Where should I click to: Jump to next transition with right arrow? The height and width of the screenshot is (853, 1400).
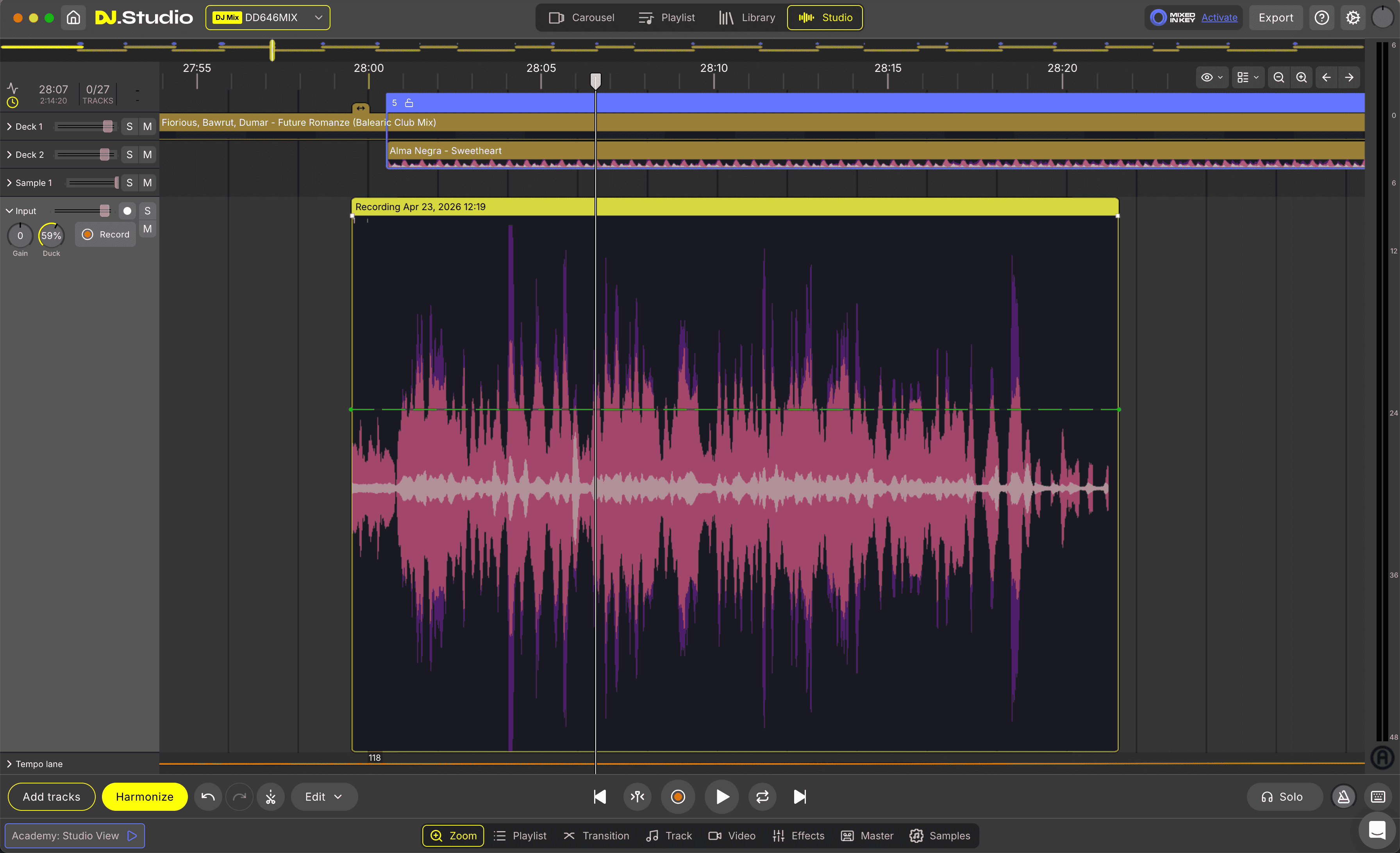pyautogui.click(x=1349, y=77)
